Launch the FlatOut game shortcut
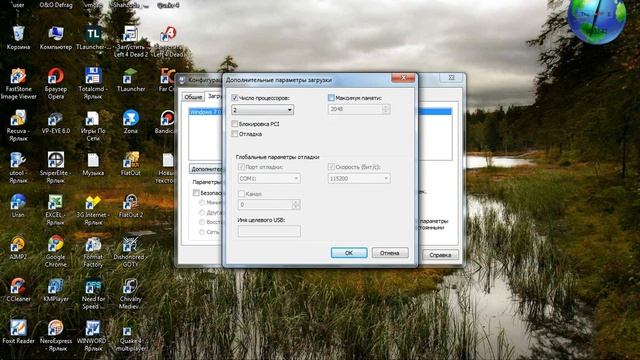Image resolution: width=640 pixels, height=360 pixels. (x=131, y=164)
